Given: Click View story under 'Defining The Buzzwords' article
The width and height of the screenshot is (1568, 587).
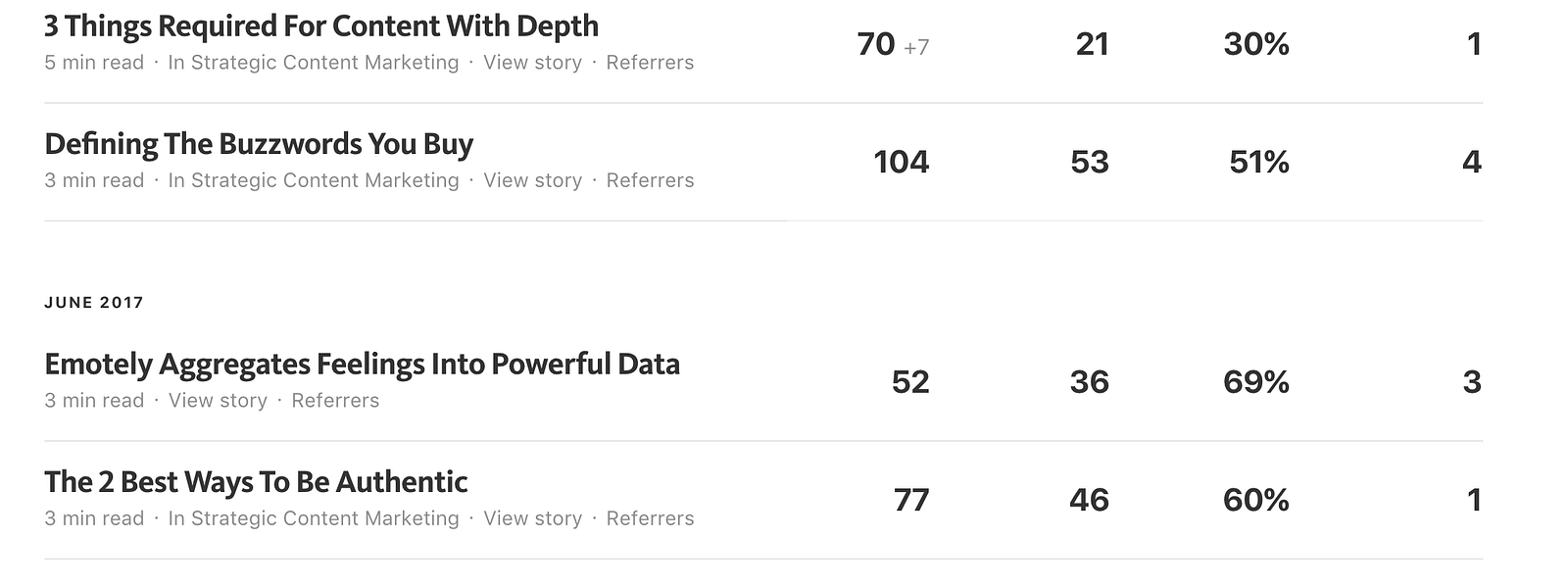Looking at the screenshot, I should [532, 180].
